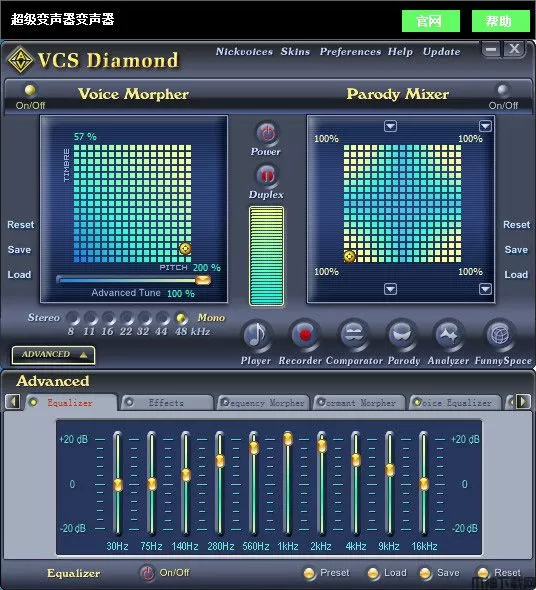Toggle the Equalizer On/Off power button
This screenshot has height=590, width=536.
tap(147, 573)
